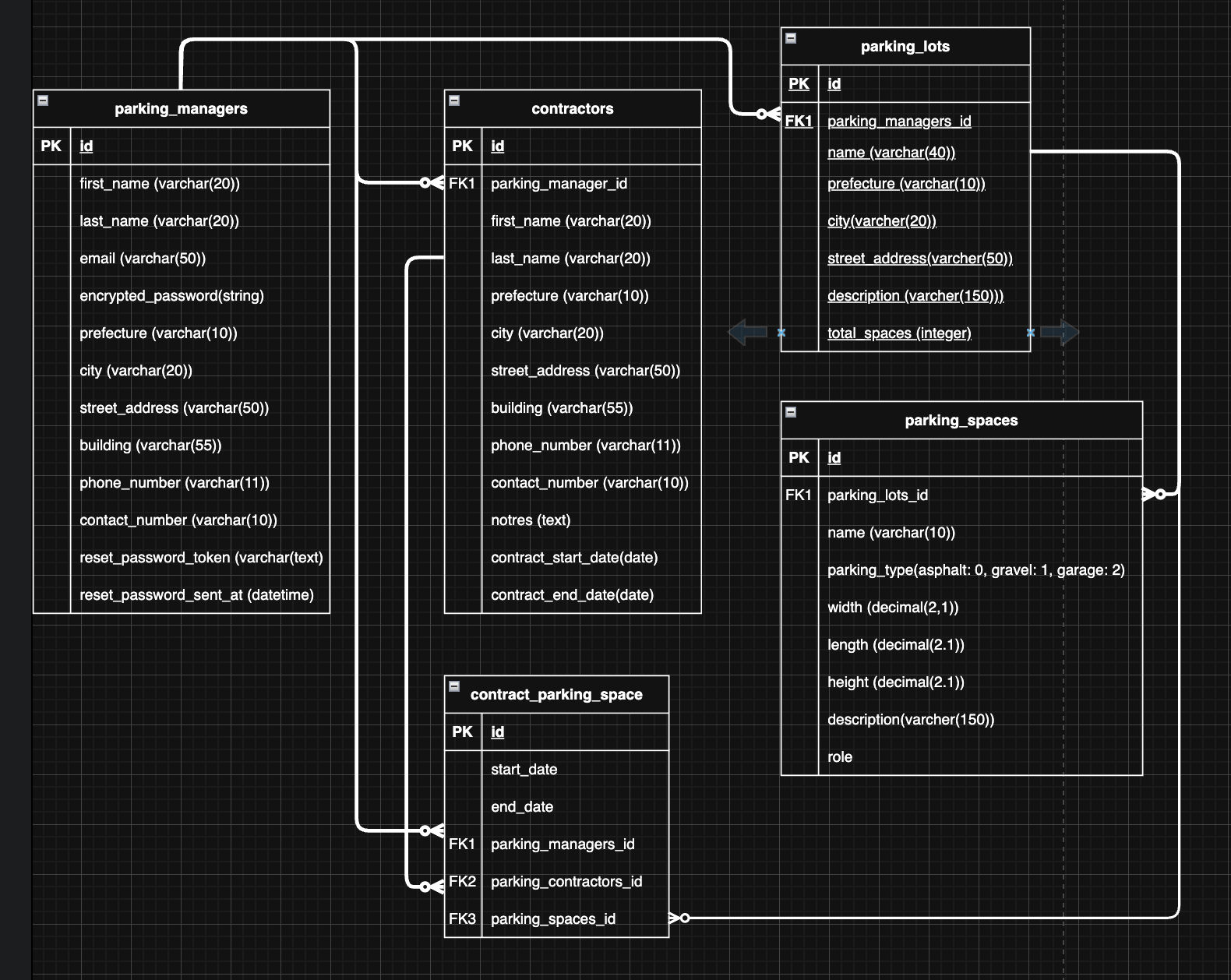Select the contract_start_date(date) row

point(573,558)
